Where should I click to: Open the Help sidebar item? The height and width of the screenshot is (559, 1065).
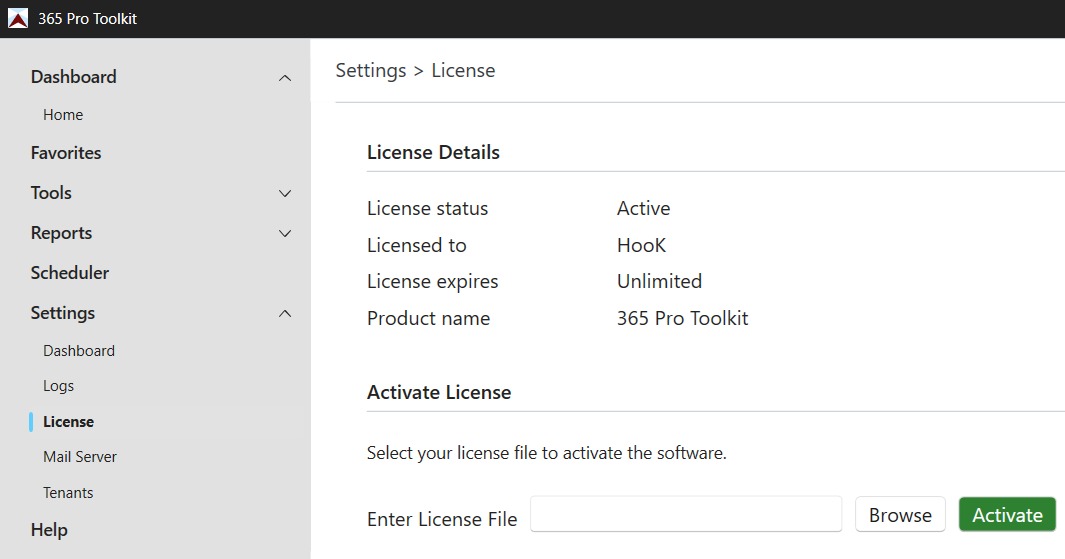click(x=49, y=530)
